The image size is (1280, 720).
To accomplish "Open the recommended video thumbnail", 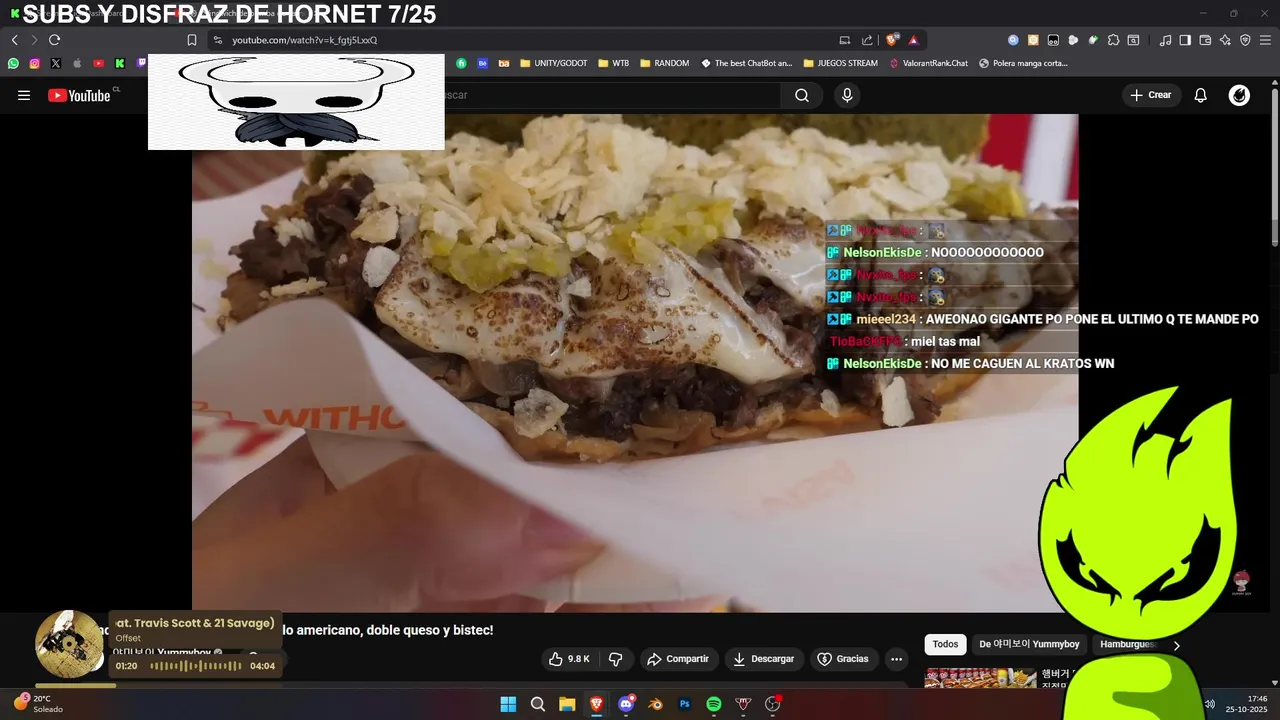I will pos(980,678).
